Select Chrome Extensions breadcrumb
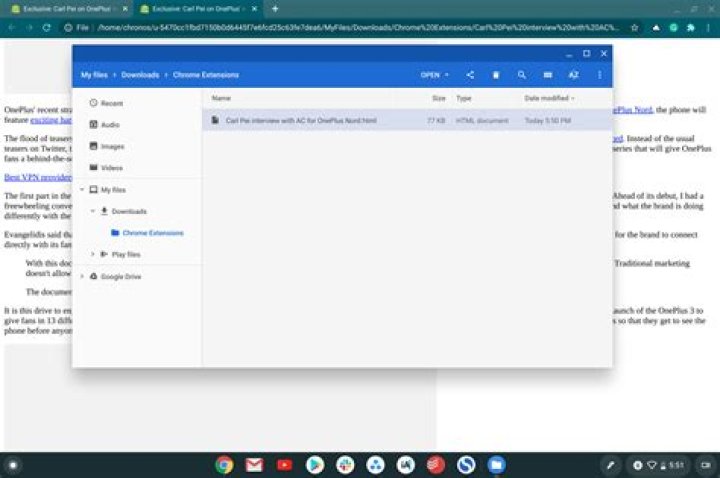720x478 pixels. click(206, 75)
